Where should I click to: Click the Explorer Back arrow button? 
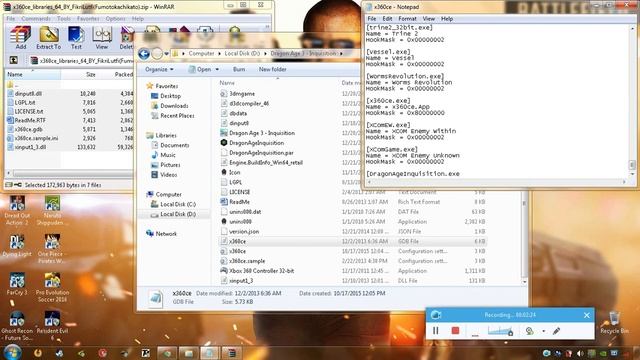point(144,53)
